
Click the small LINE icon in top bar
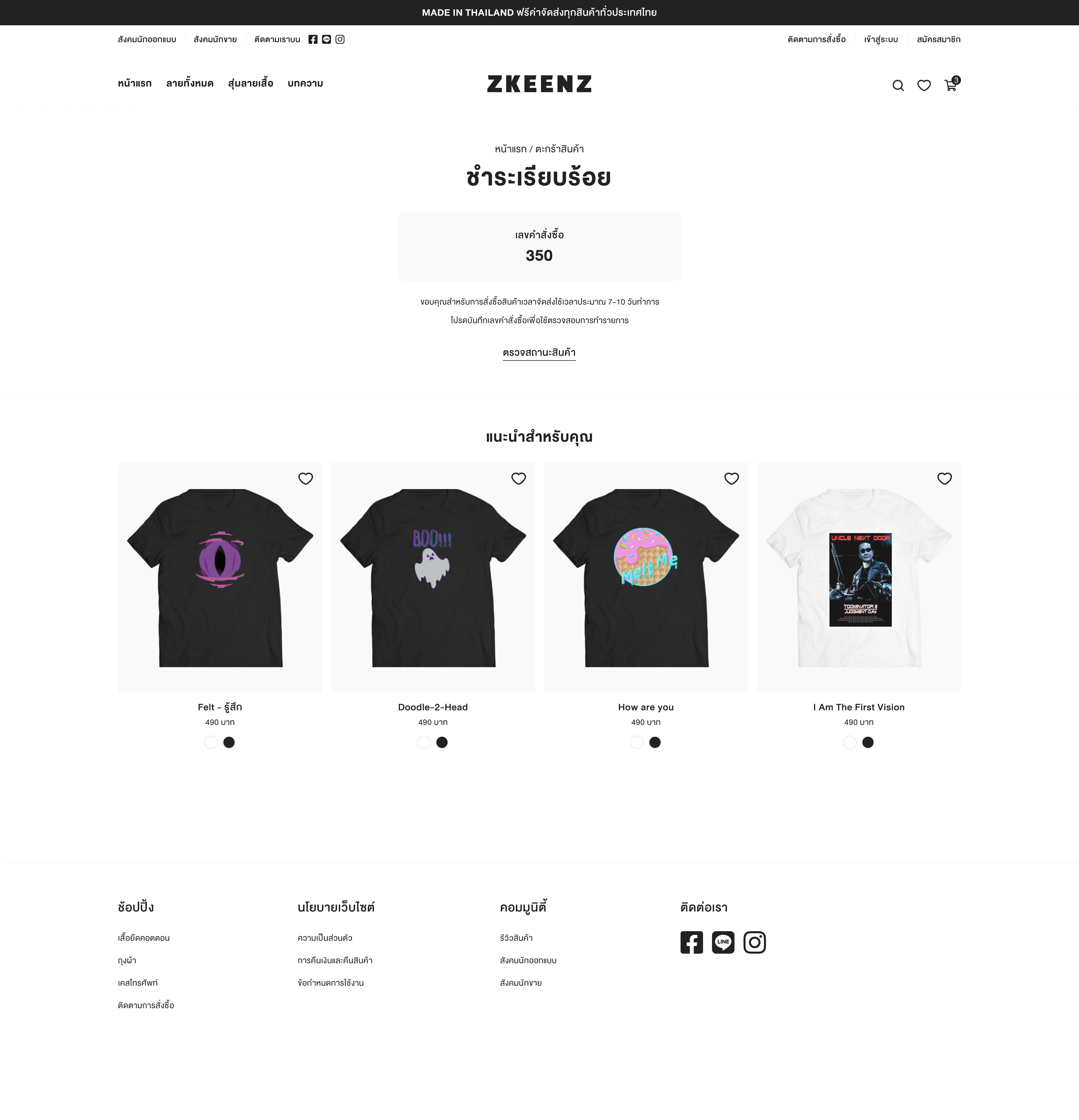326,39
